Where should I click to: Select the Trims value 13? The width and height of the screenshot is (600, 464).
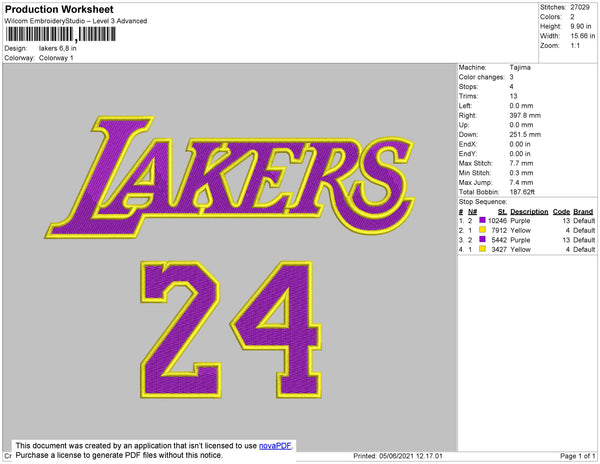point(513,96)
